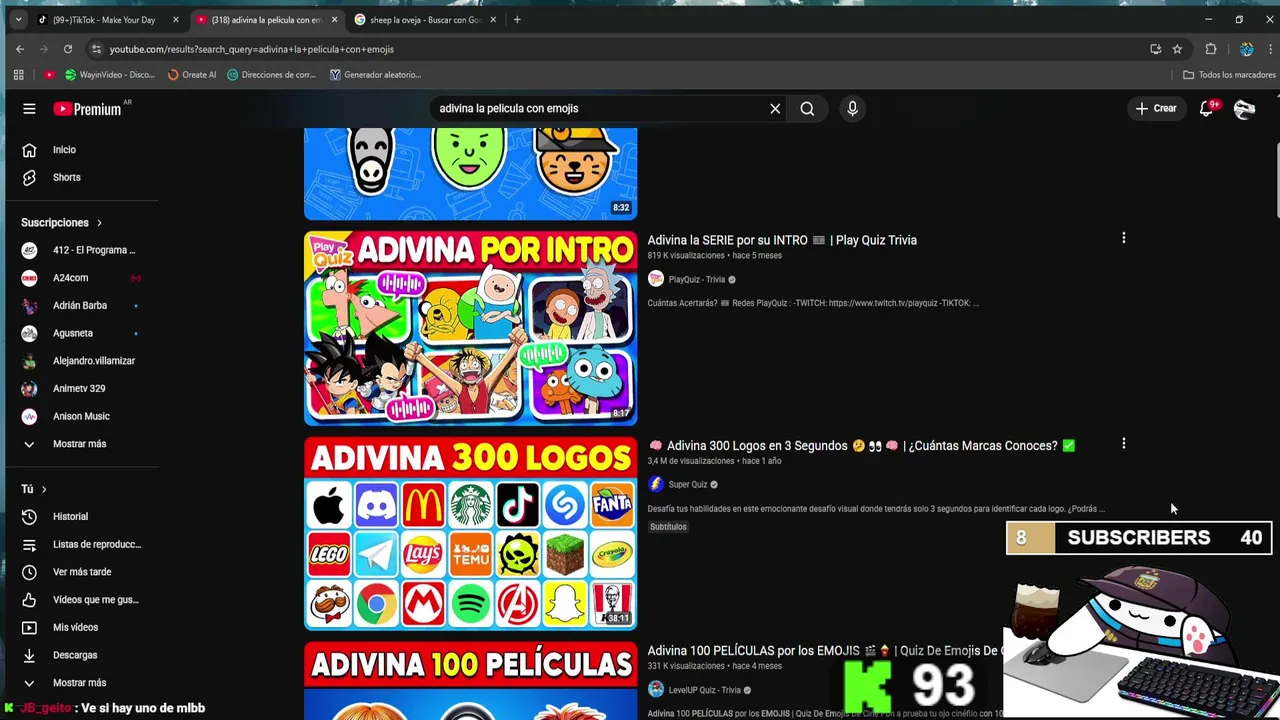Click the magnifier search button
Screen dimensions: 1280x720
[807, 108]
